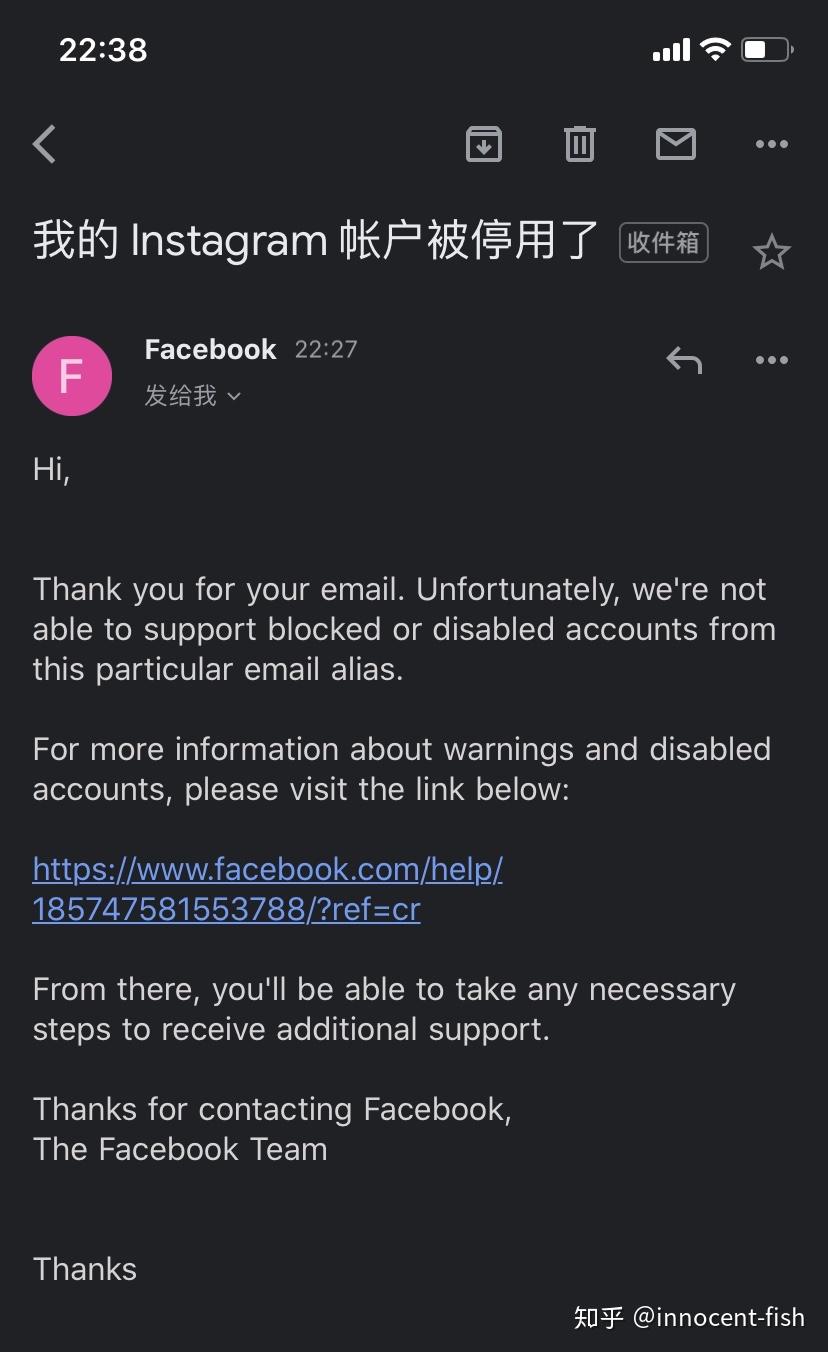Image resolution: width=828 pixels, height=1352 pixels.
Task: Open the Facebook help link
Action: (x=267, y=889)
